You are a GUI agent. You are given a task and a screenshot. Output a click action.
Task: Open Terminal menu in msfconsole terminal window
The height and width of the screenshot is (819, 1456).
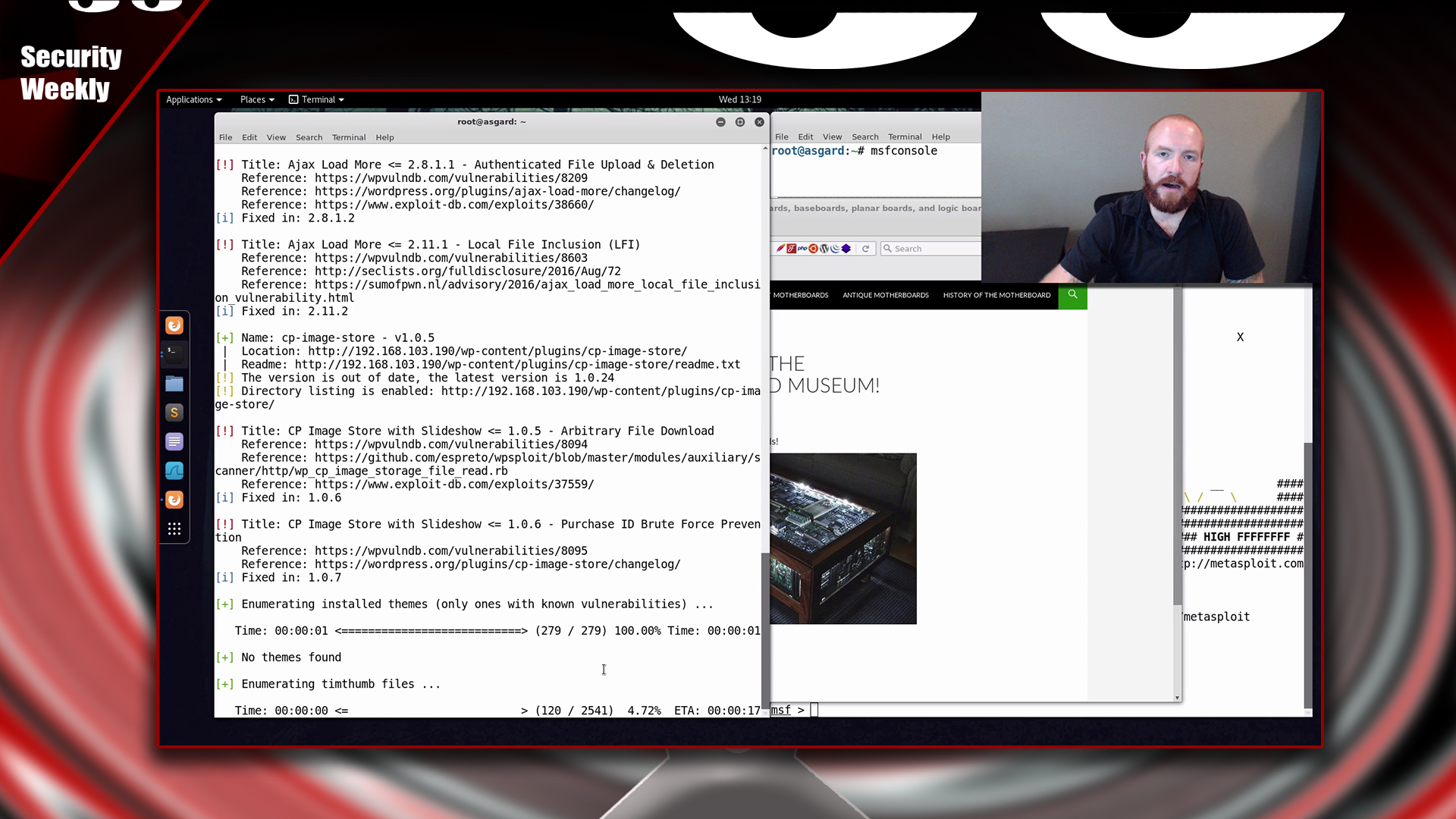click(x=905, y=136)
